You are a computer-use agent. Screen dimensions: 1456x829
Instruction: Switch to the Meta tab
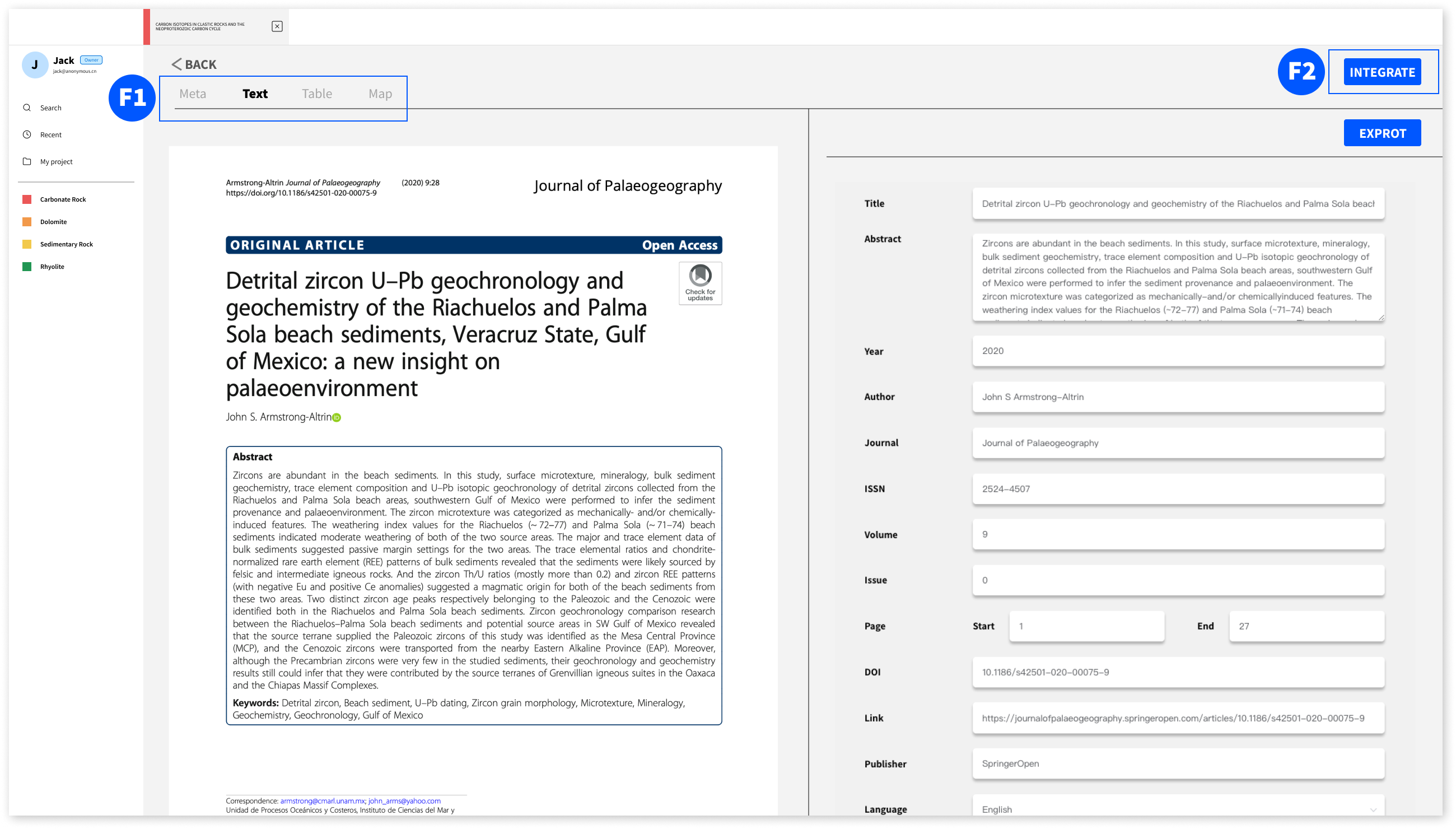[193, 94]
